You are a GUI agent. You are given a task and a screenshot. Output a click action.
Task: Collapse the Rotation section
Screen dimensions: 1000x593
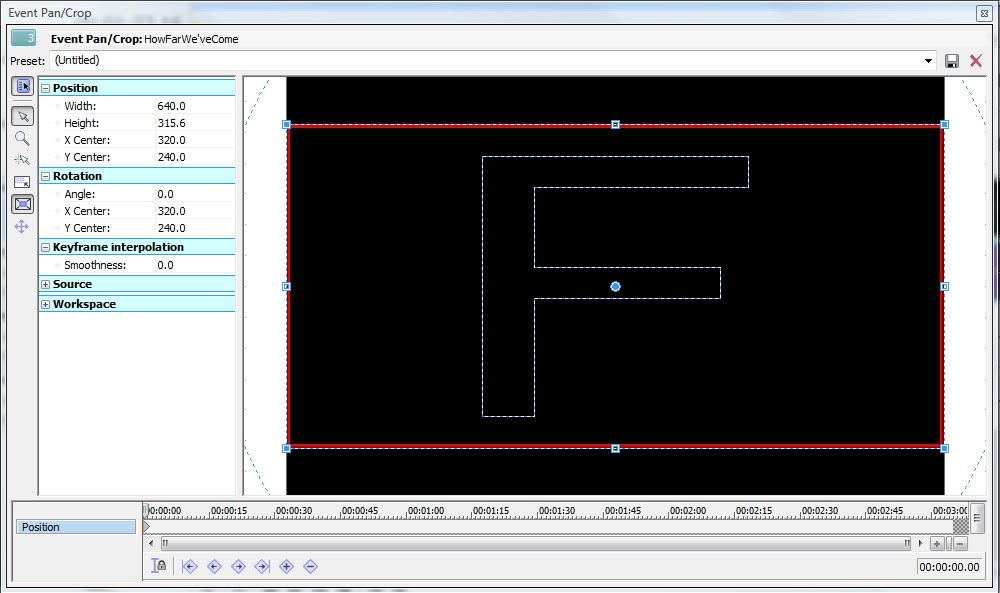click(45, 177)
